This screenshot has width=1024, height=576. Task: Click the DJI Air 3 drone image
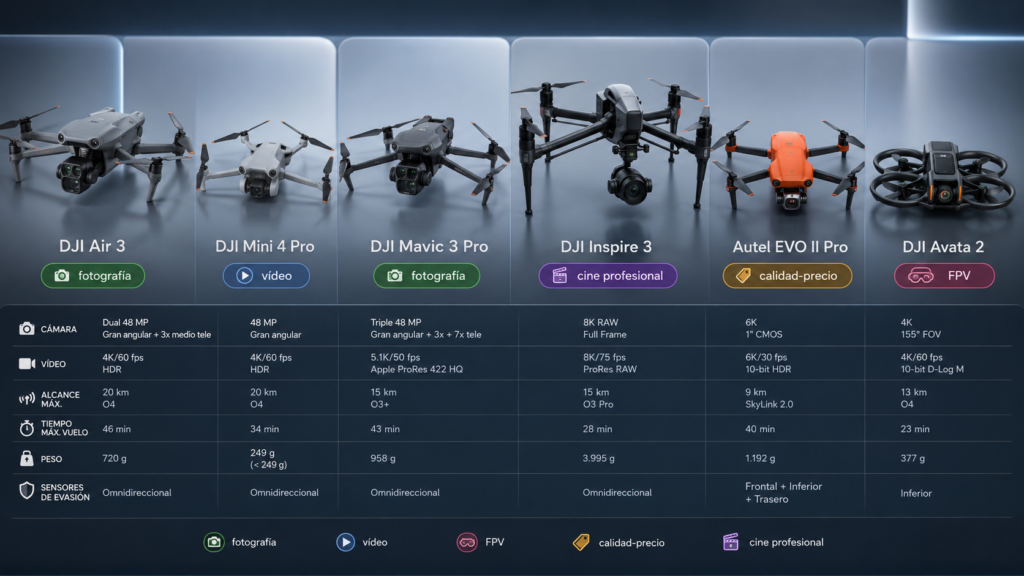(x=95, y=153)
